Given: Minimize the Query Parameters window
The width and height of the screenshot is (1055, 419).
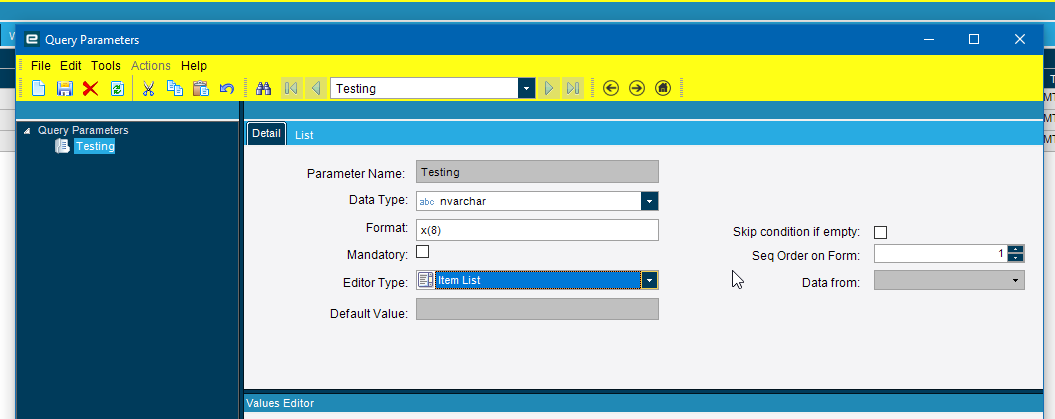Looking at the screenshot, I should (x=929, y=40).
